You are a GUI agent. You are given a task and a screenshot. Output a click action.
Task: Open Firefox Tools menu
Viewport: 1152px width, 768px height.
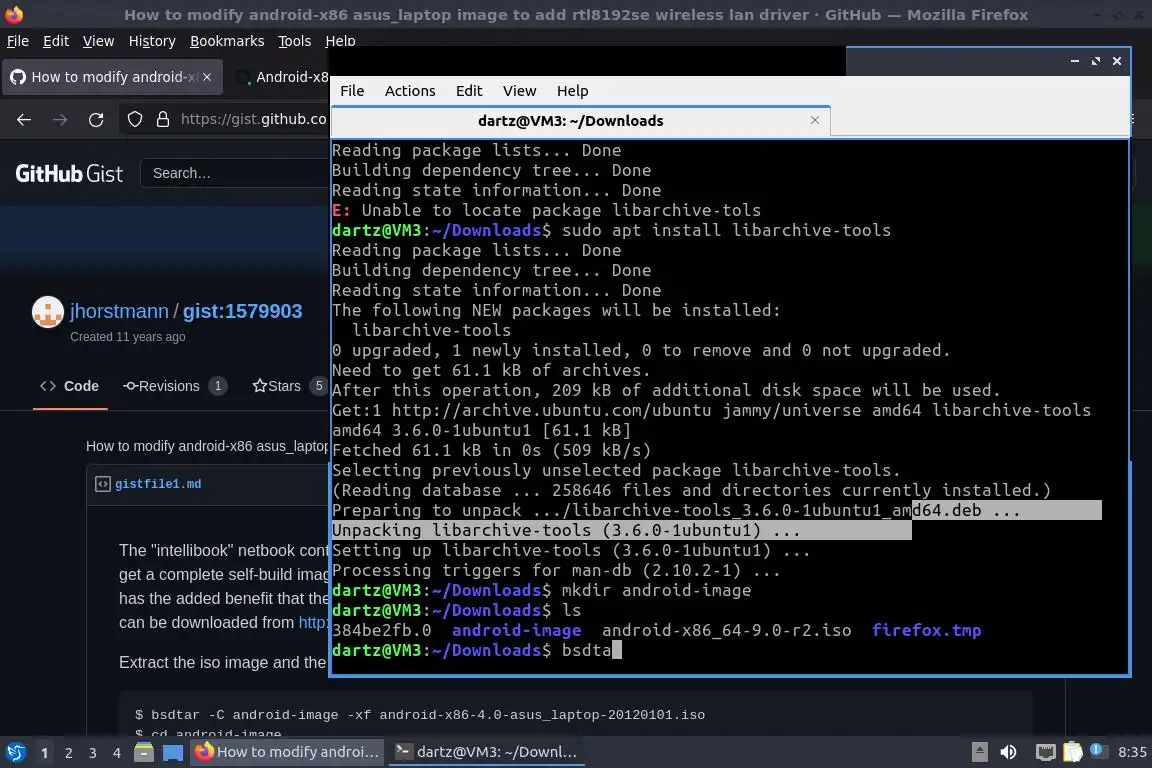[x=295, y=41]
